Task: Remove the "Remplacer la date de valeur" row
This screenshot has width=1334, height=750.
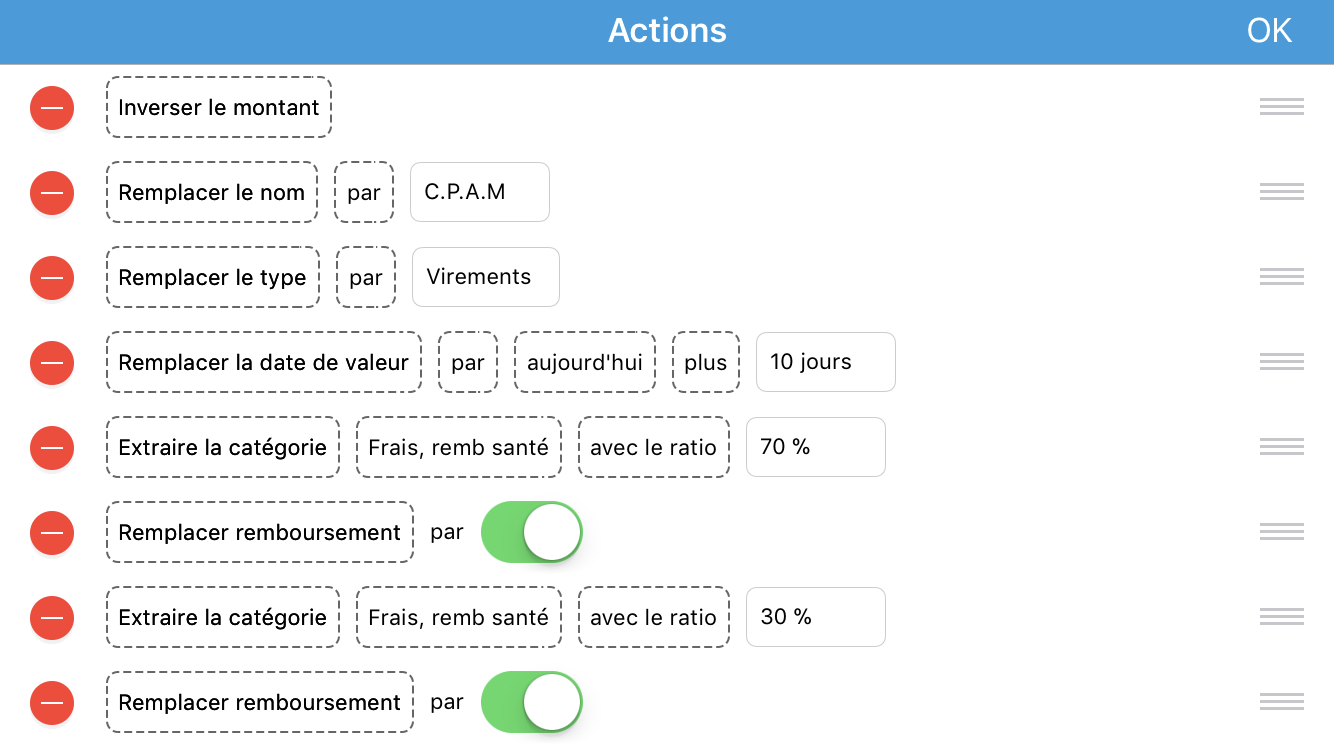Action: click(x=52, y=362)
